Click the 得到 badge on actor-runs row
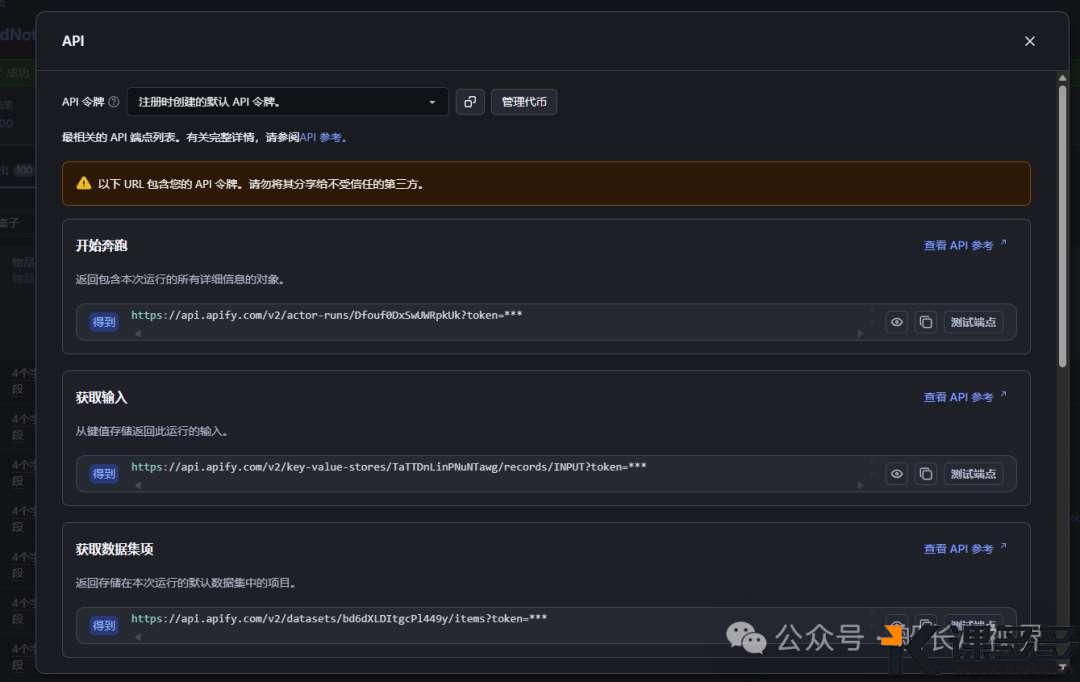This screenshot has width=1080, height=682. (104, 322)
